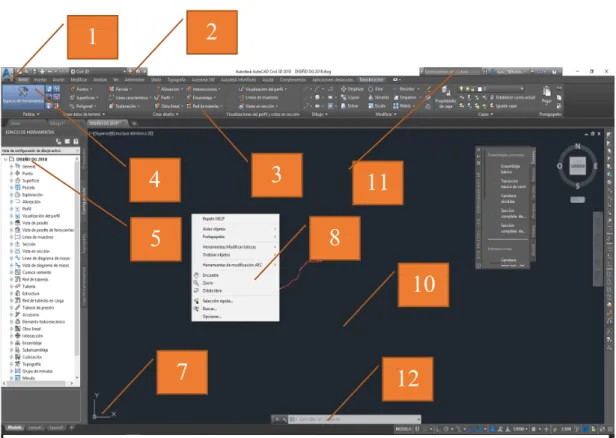Open the Crear diseño panel dropdown
This screenshot has height=438, width=616.
[x=165, y=114]
